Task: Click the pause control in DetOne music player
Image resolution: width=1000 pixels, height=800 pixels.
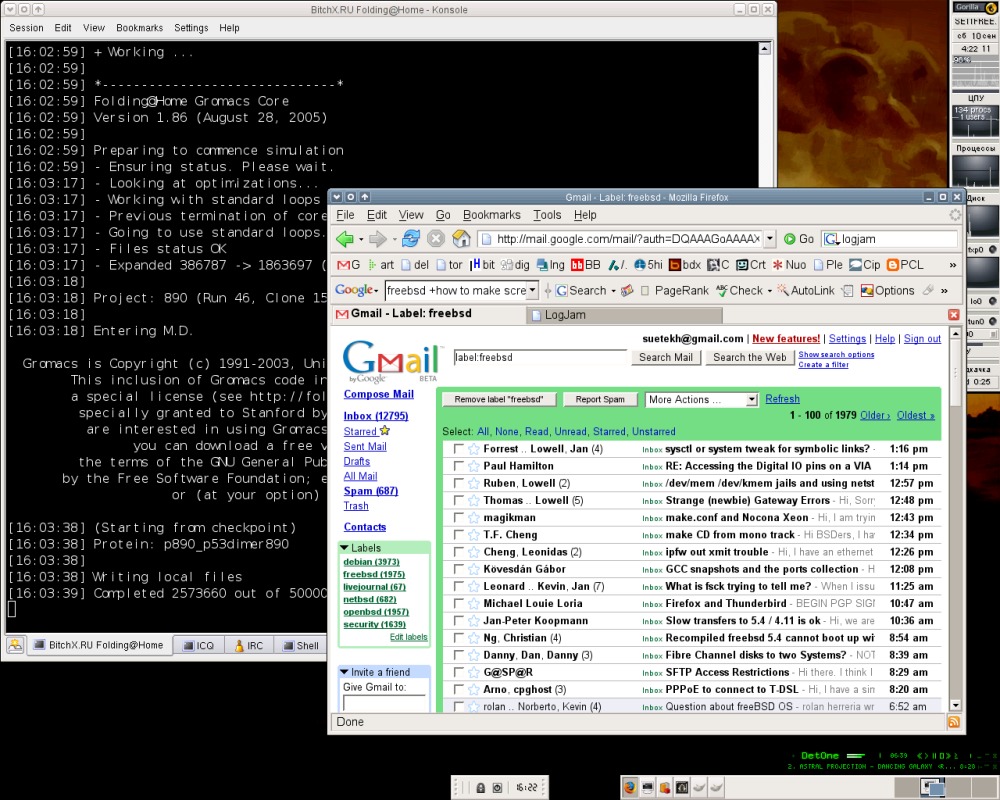Action: [936, 755]
